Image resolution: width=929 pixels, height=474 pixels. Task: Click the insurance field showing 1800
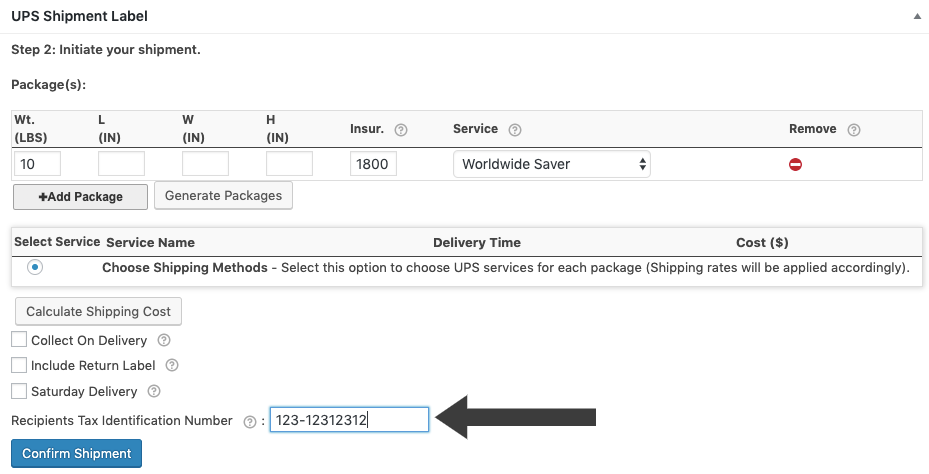point(373,164)
